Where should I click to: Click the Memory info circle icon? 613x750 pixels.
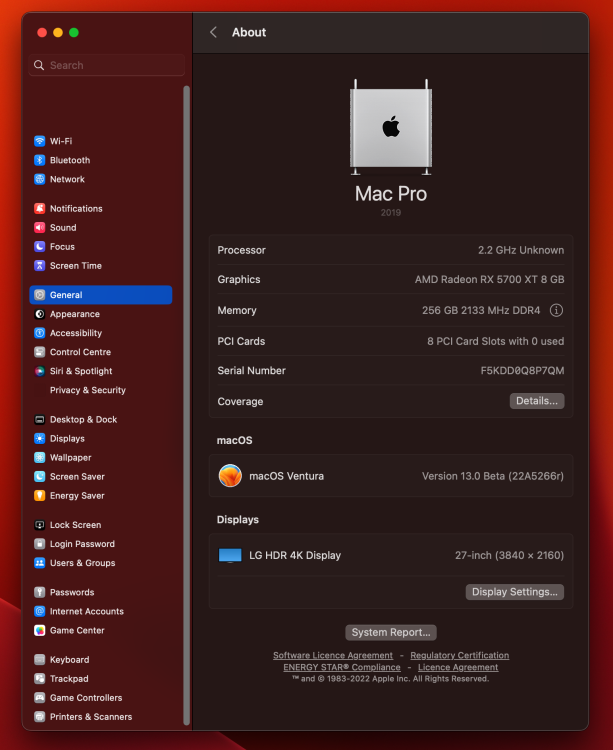[x=556, y=310]
